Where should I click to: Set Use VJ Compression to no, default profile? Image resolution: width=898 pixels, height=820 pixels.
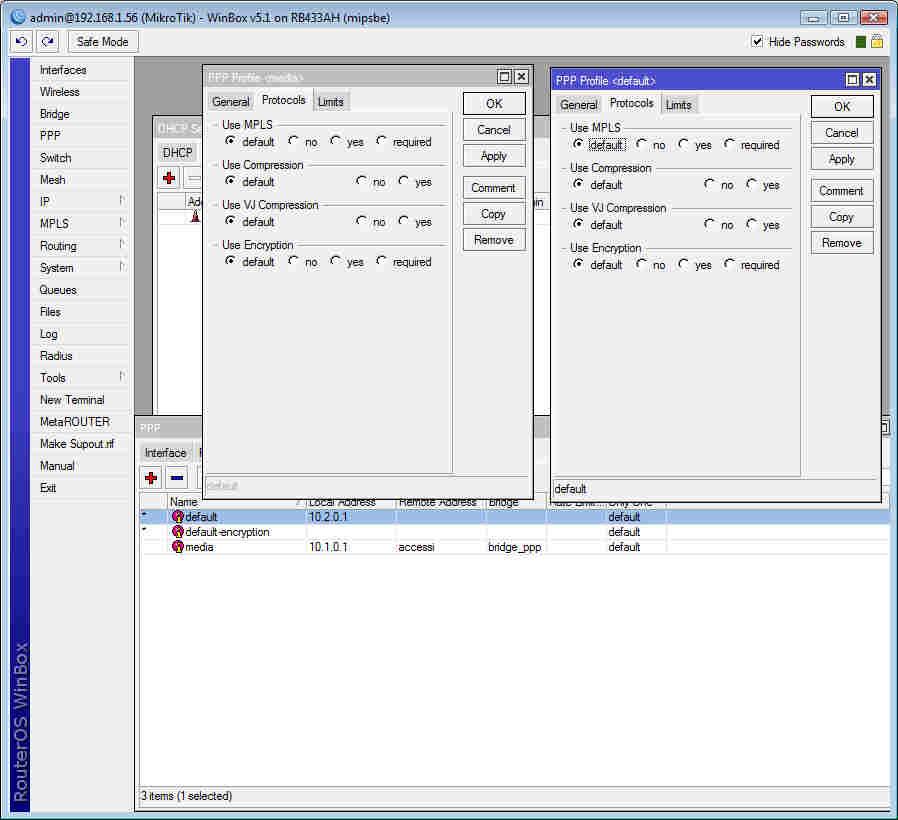tap(710, 224)
